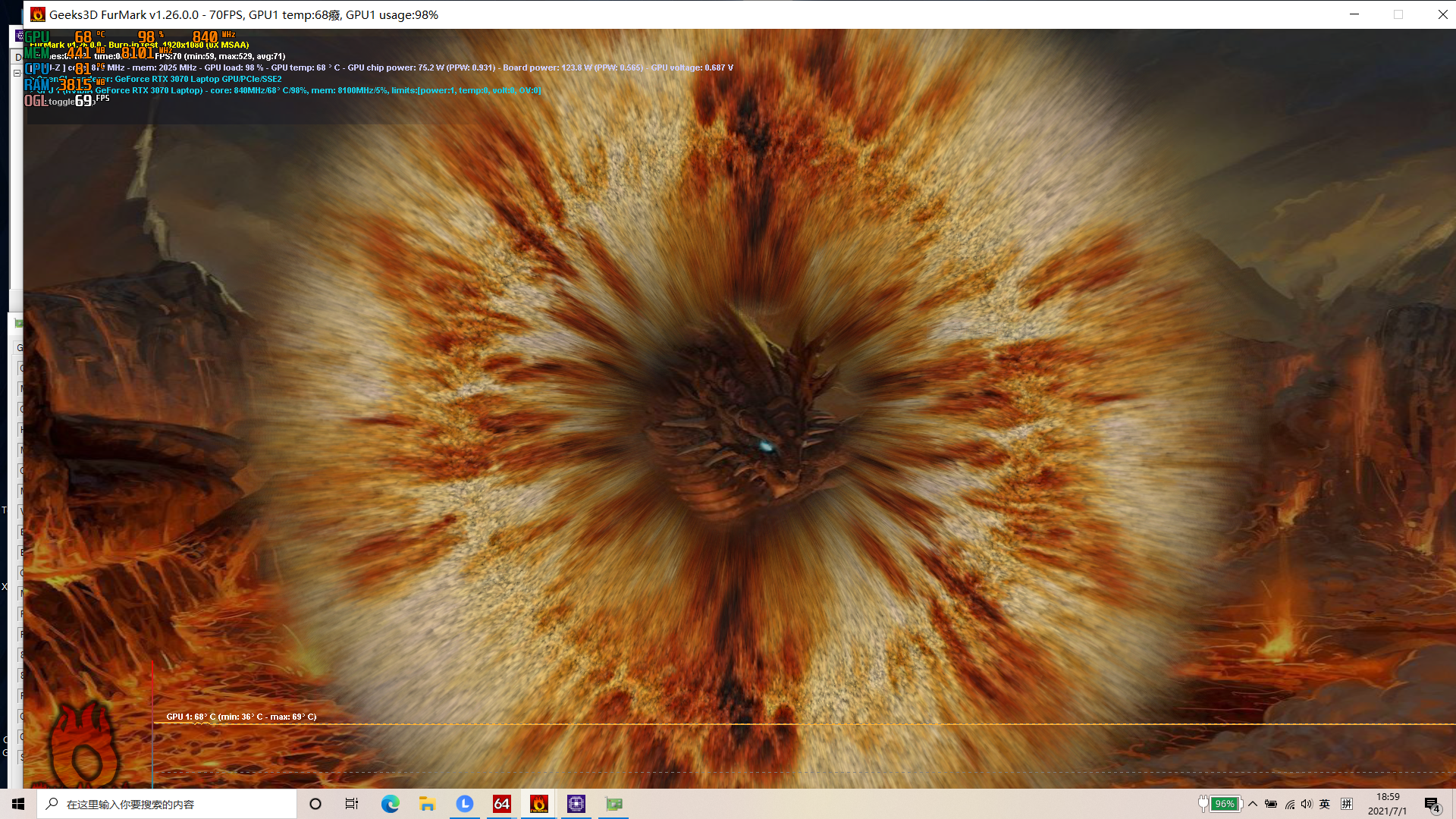The width and height of the screenshot is (1456, 819).
Task: Minimize the FurMark window
Action: tap(1354, 14)
